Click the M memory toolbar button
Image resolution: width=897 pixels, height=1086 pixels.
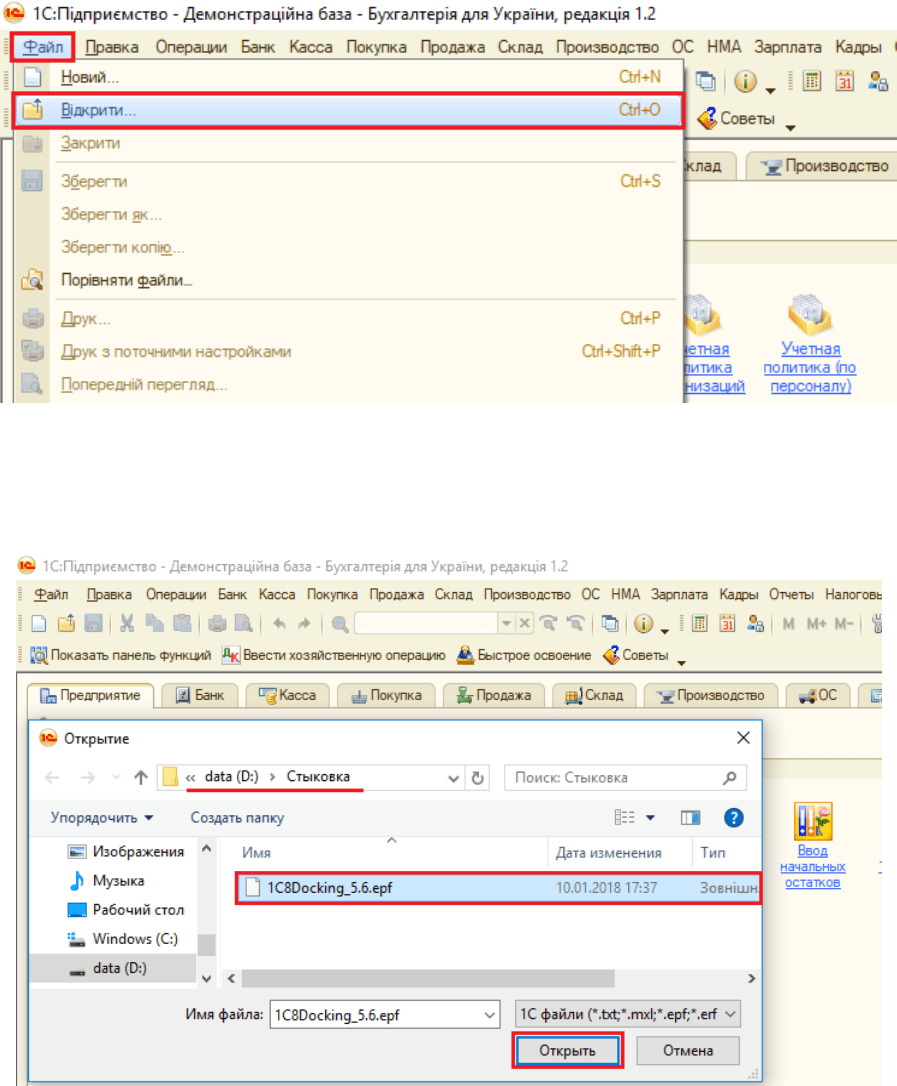pyautogui.click(x=788, y=623)
